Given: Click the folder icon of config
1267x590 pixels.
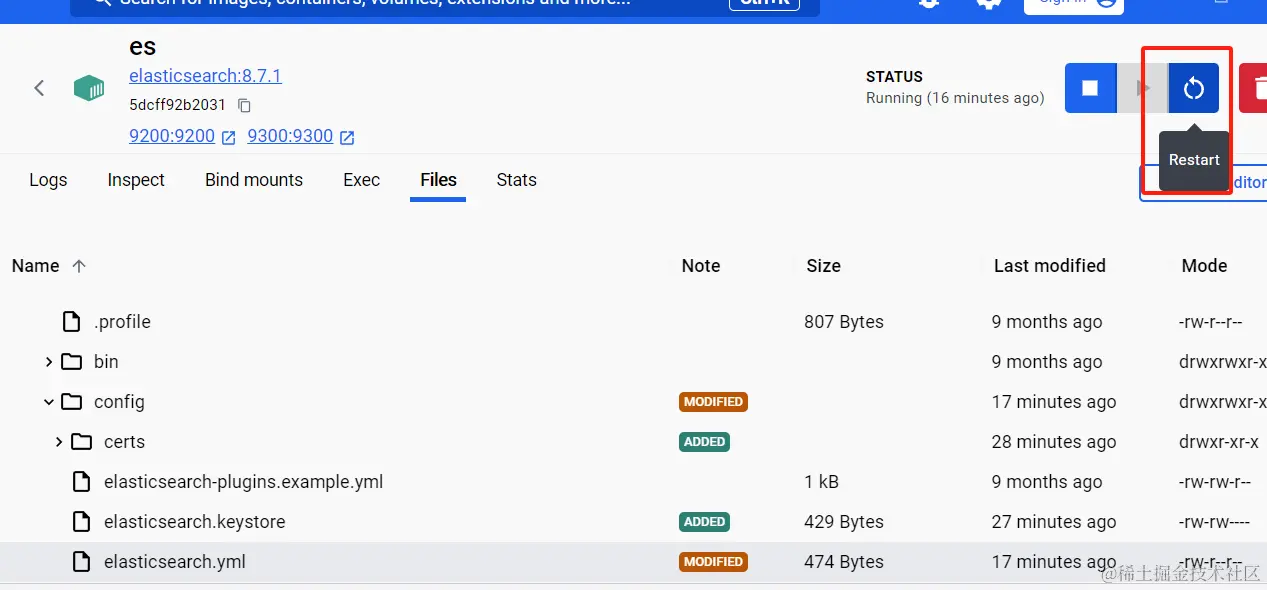Looking at the screenshot, I should pyautogui.click(x=71, y=402).
